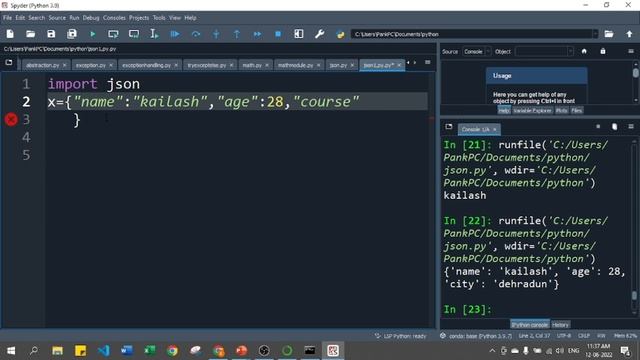Continue execution until next breakpoint
Viewport: 640px width, 360px height.
(257, 34)
